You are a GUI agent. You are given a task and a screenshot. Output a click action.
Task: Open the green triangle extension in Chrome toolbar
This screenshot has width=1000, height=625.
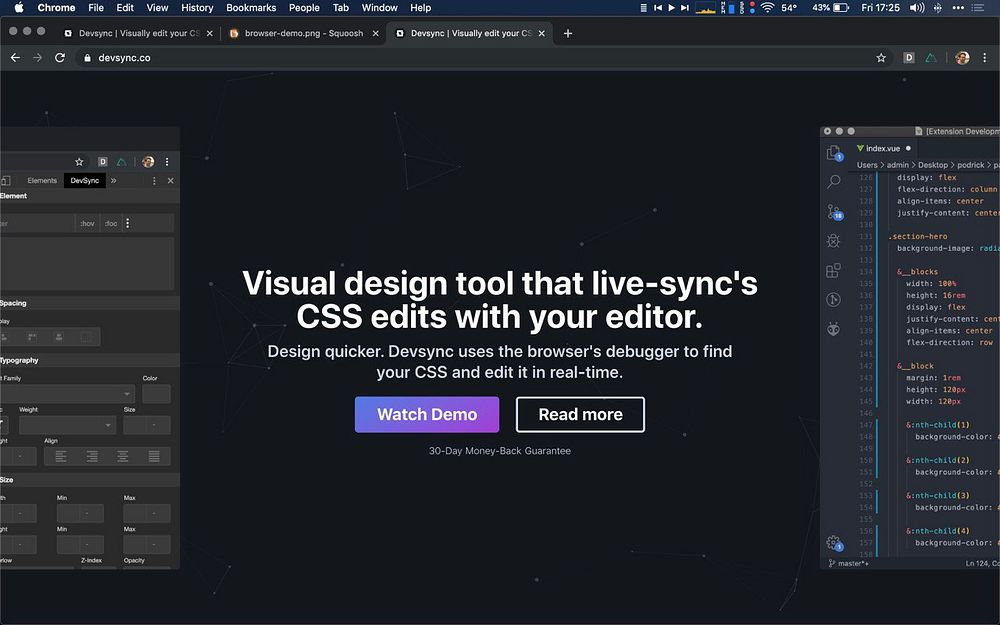tap(931, 57)
